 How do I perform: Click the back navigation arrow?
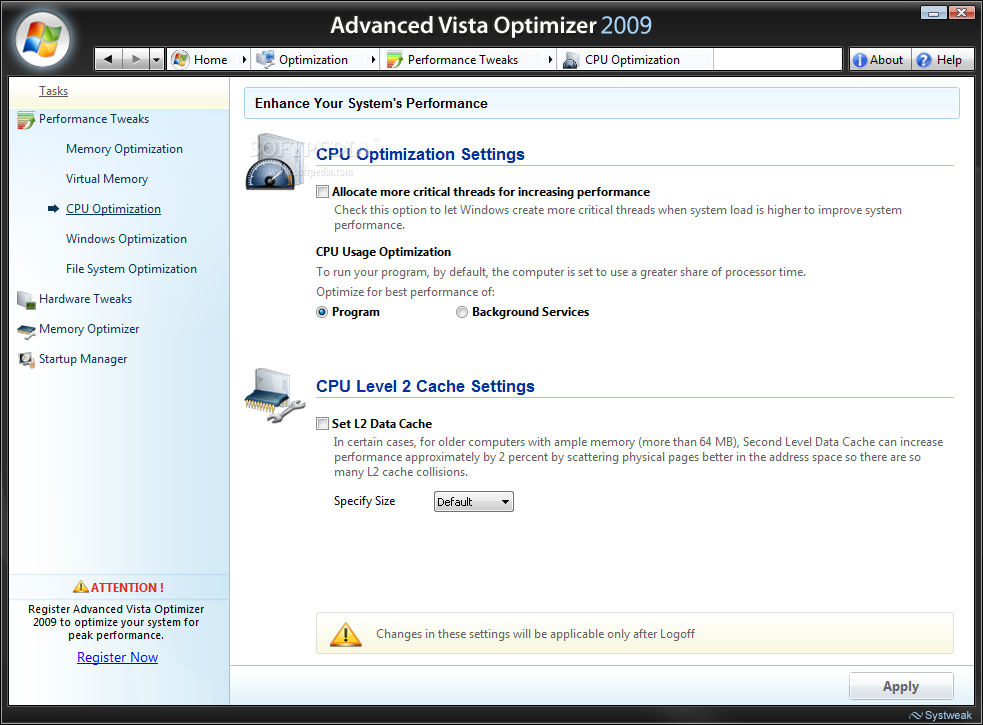point(108,60)
